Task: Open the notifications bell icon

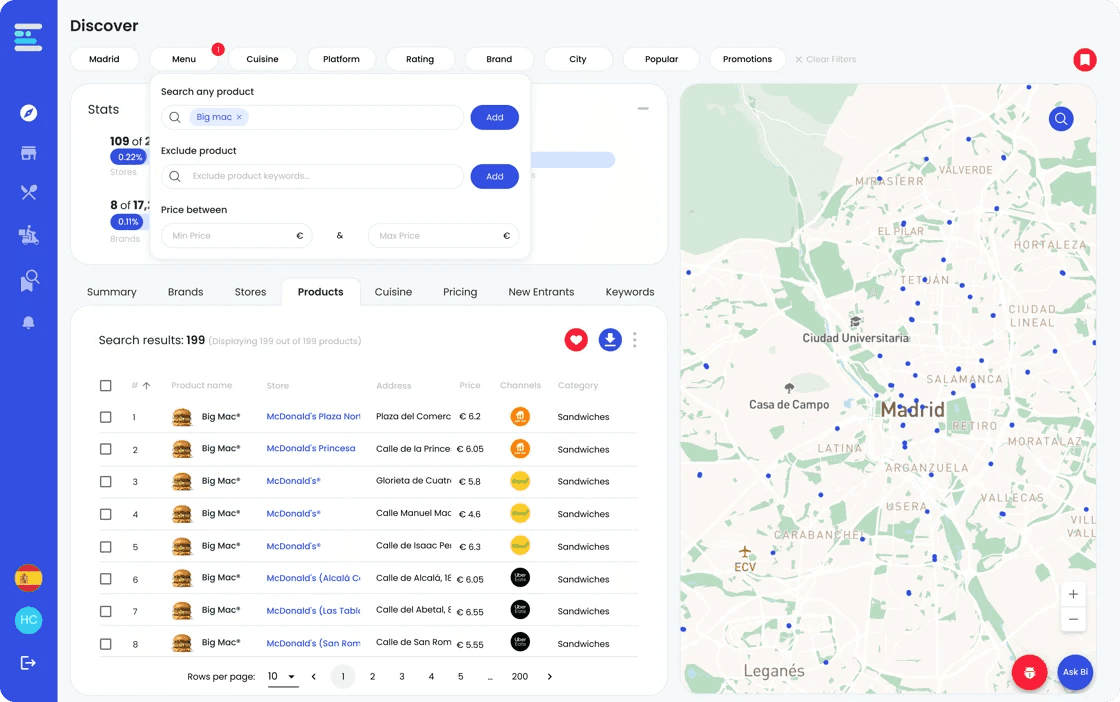Action: coord(29,322)
